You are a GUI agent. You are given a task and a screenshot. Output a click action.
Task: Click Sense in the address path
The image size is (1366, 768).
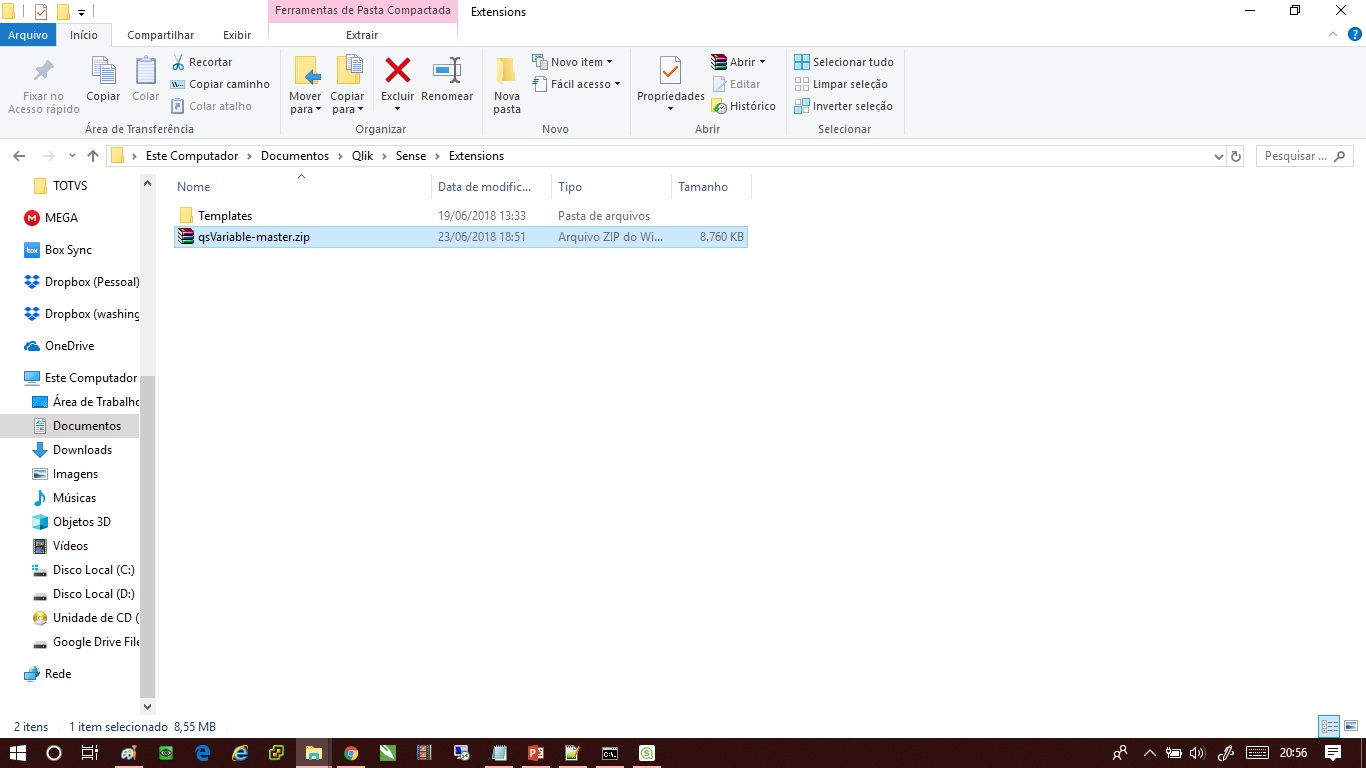click(411, 156)
